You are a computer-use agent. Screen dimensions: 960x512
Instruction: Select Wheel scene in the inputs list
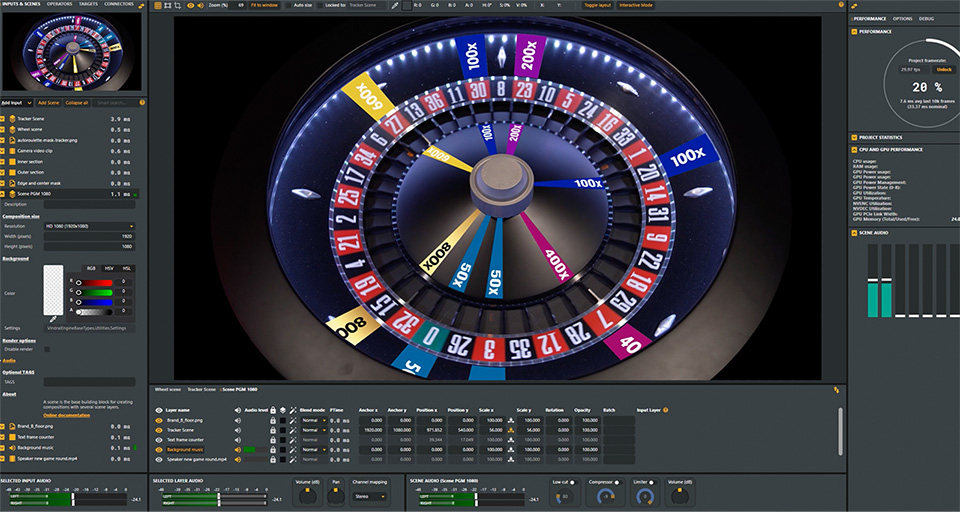(30, 129)
